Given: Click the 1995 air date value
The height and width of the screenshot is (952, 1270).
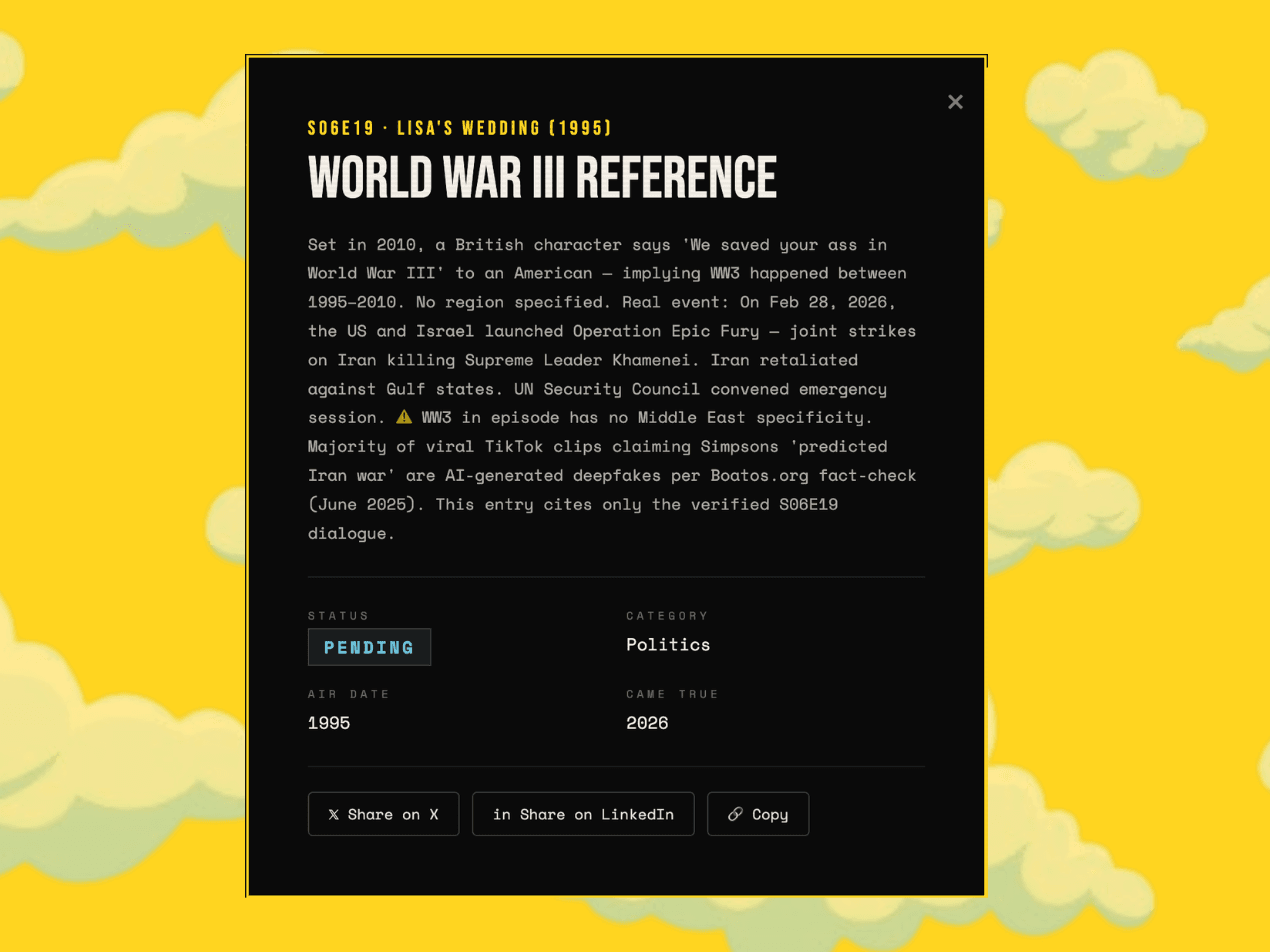Looking at the screenshot, I should (329, 723).
